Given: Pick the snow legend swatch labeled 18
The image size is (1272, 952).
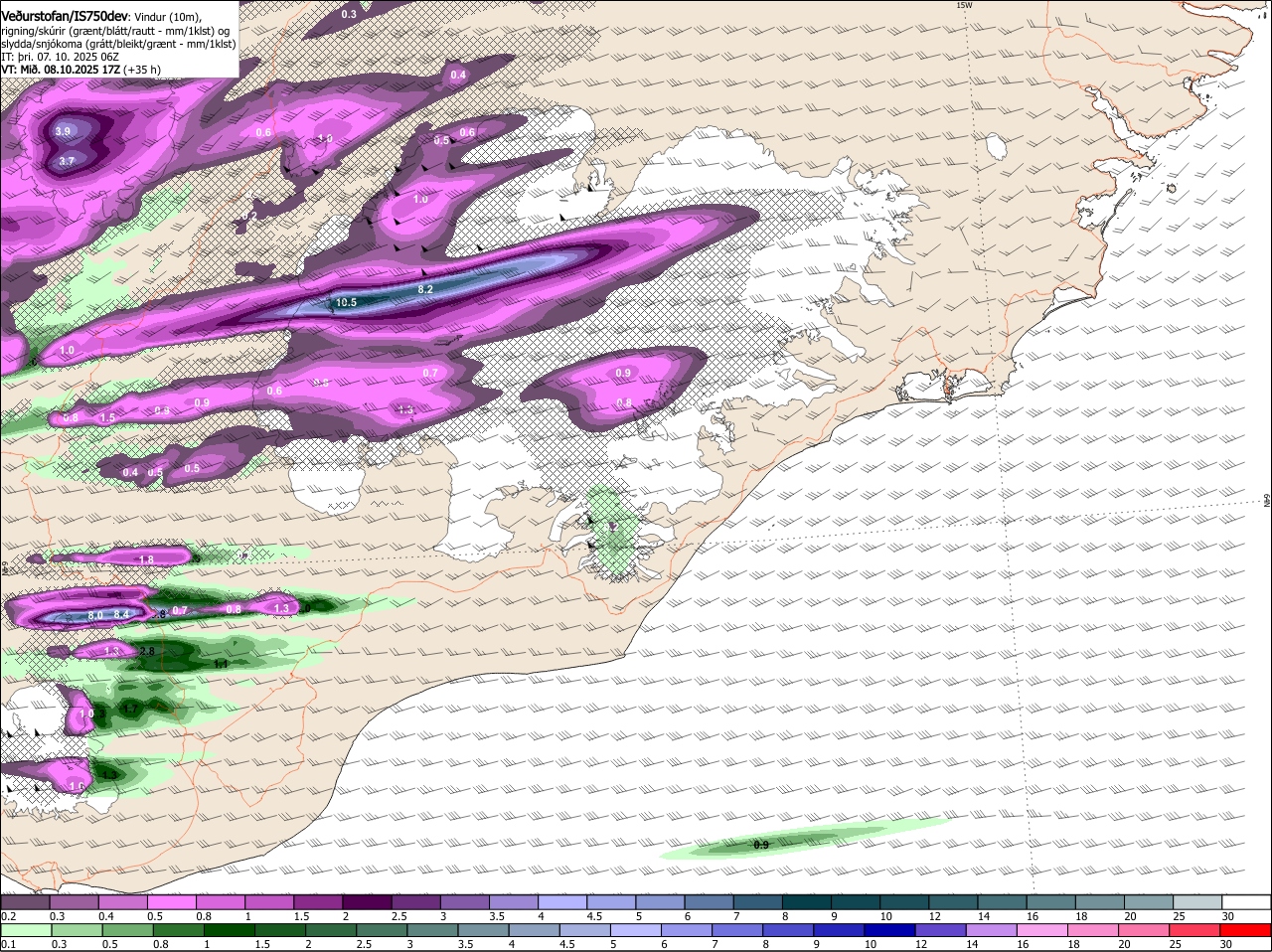Looking at the screenshot, I should coord(1100,901).
